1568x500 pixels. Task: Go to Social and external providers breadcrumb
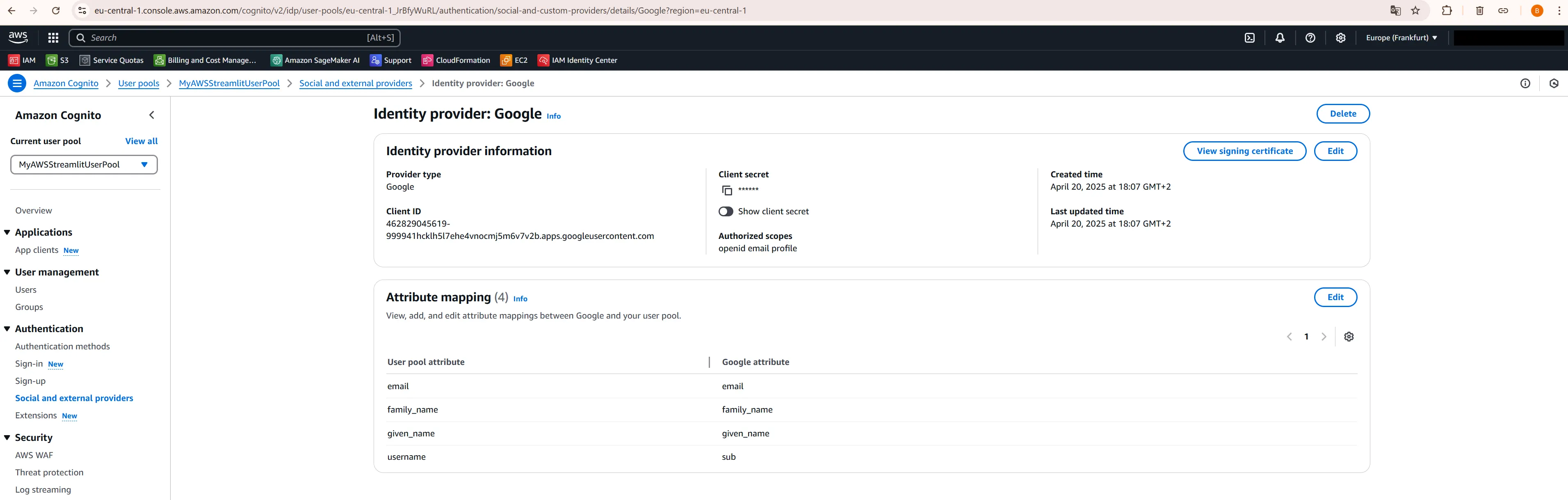(356, 83)
